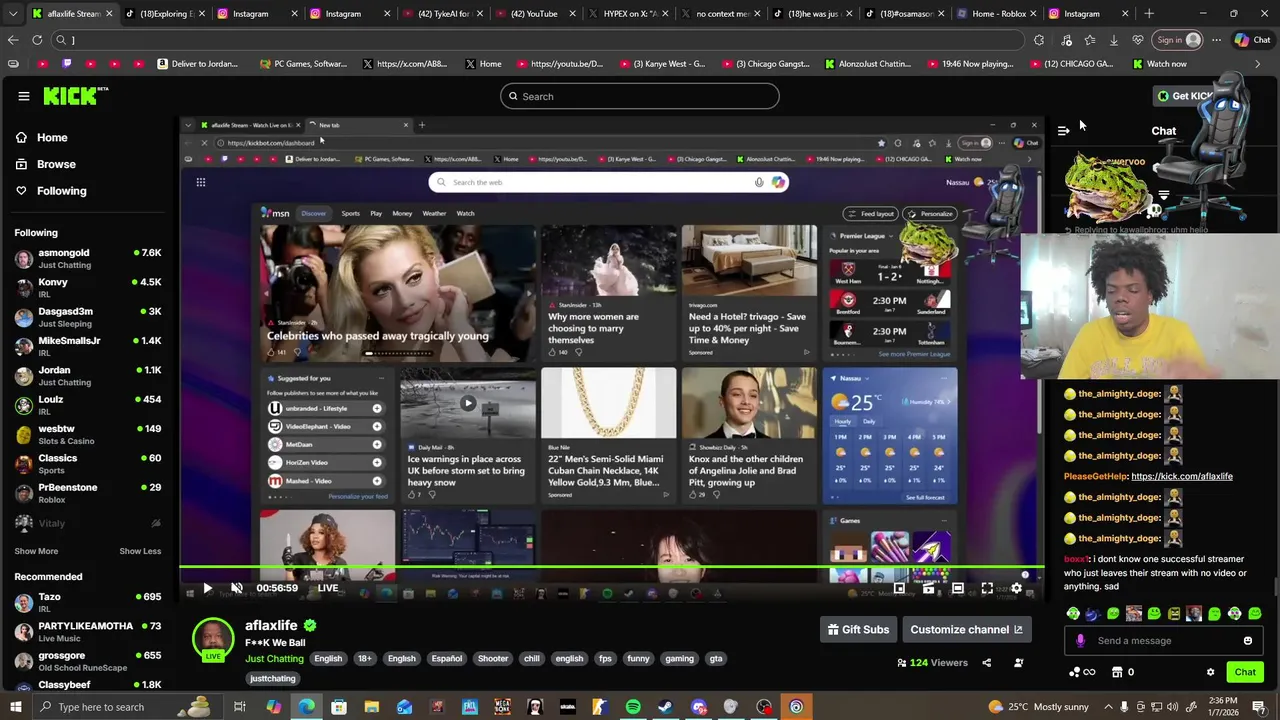1280x720 pixels.
Task: Open Kanye West bookmark
Action: (662, 64)
